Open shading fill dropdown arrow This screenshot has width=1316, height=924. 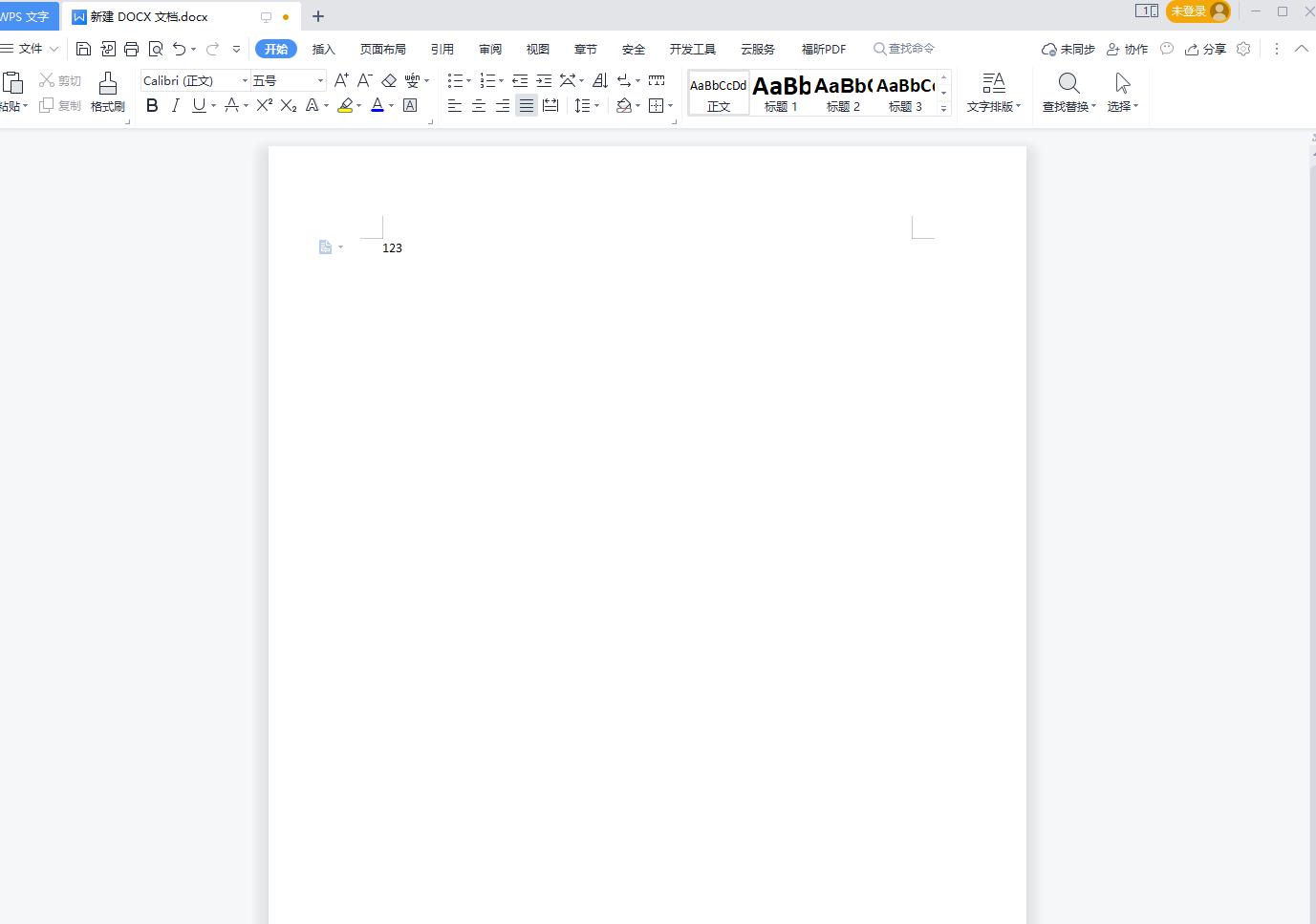pos(637,106)
